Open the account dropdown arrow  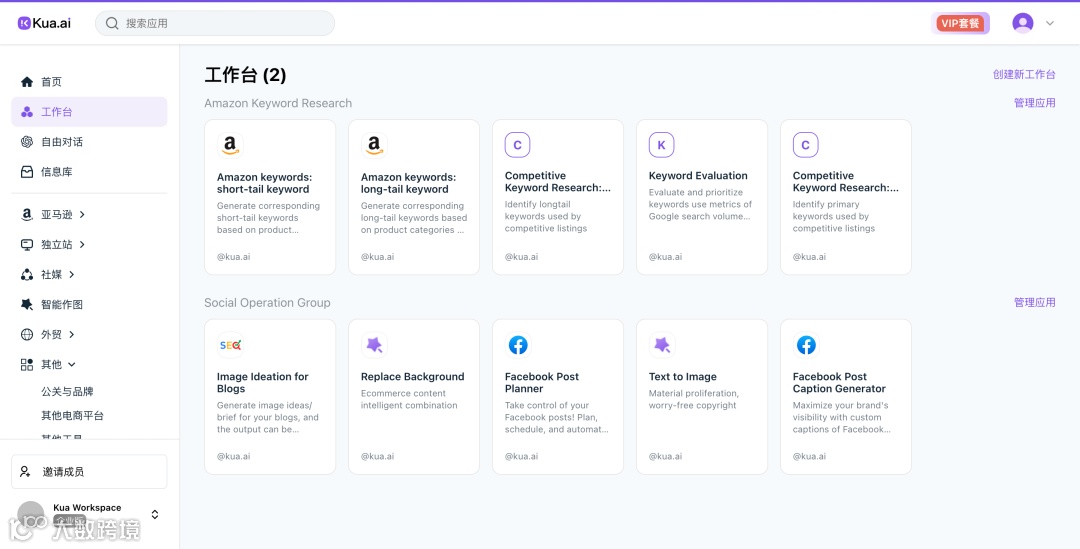pos(1050,23)
